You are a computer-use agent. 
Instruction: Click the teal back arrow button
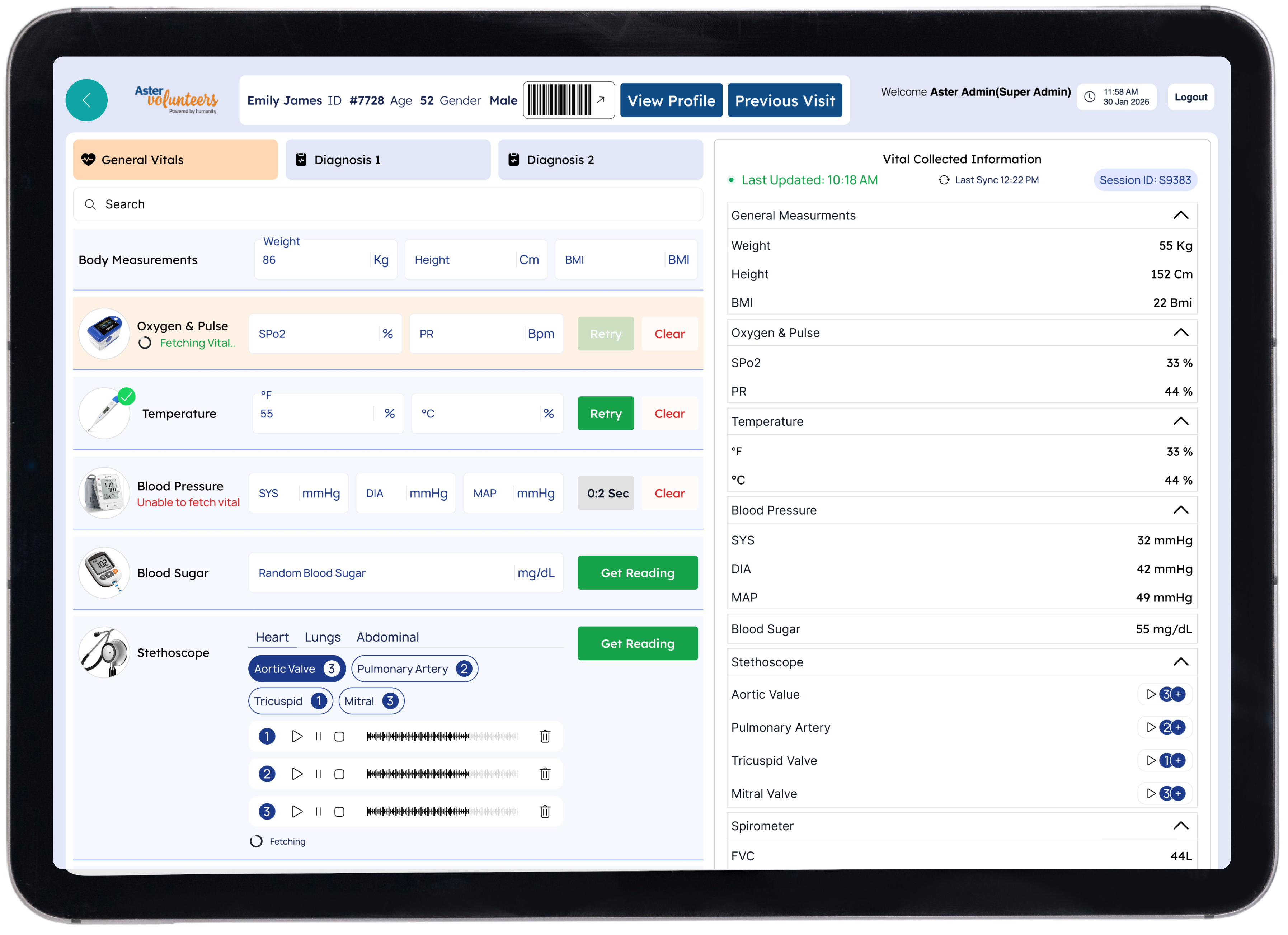(x=86, y=100)
